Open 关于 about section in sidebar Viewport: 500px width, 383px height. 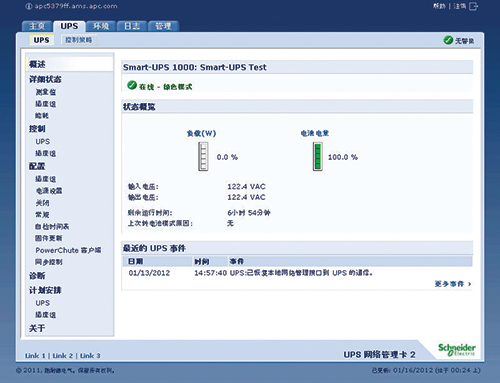tap(37, 328)
